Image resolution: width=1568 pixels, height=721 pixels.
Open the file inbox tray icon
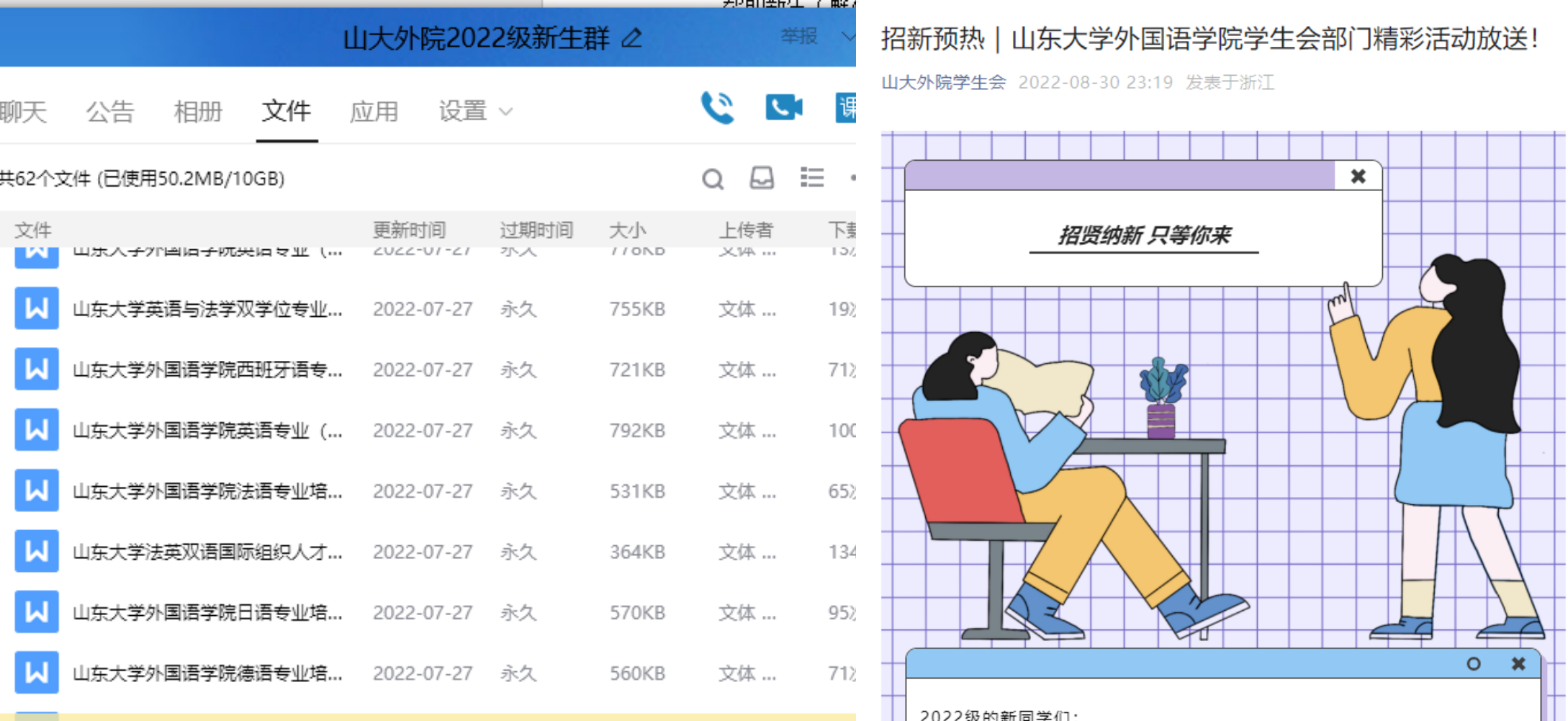point(762,178)
